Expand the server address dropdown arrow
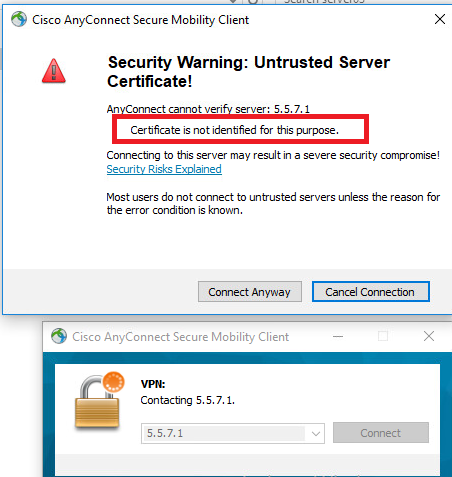The width and height of the screenshot is (452, 477). [315, 434]
